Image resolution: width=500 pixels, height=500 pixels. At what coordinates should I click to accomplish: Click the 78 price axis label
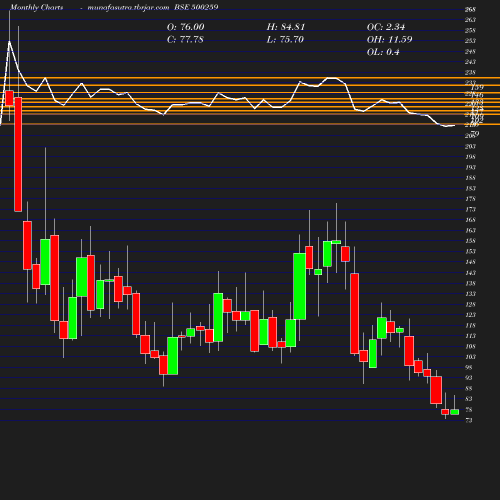point(469,410)
